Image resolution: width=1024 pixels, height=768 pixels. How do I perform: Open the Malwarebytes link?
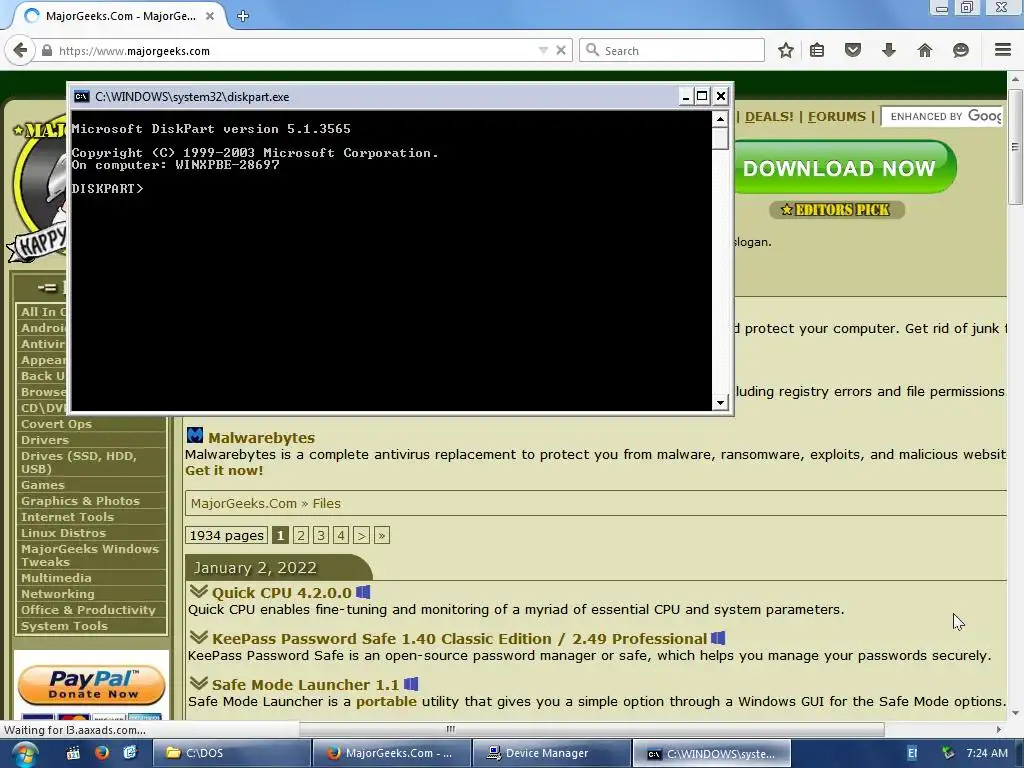pos(261,438)
